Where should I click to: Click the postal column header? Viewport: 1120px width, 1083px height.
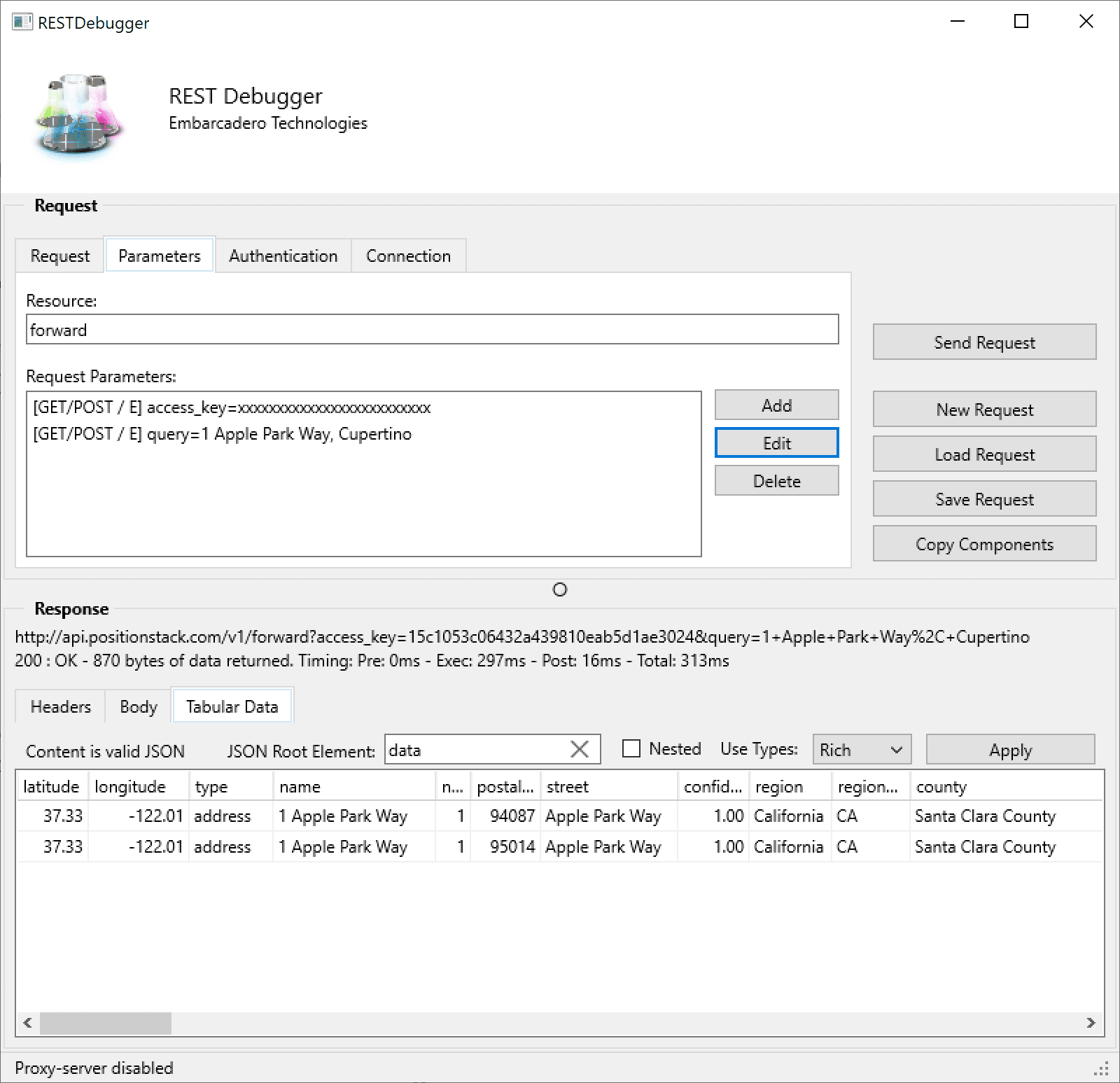(505, 787)
